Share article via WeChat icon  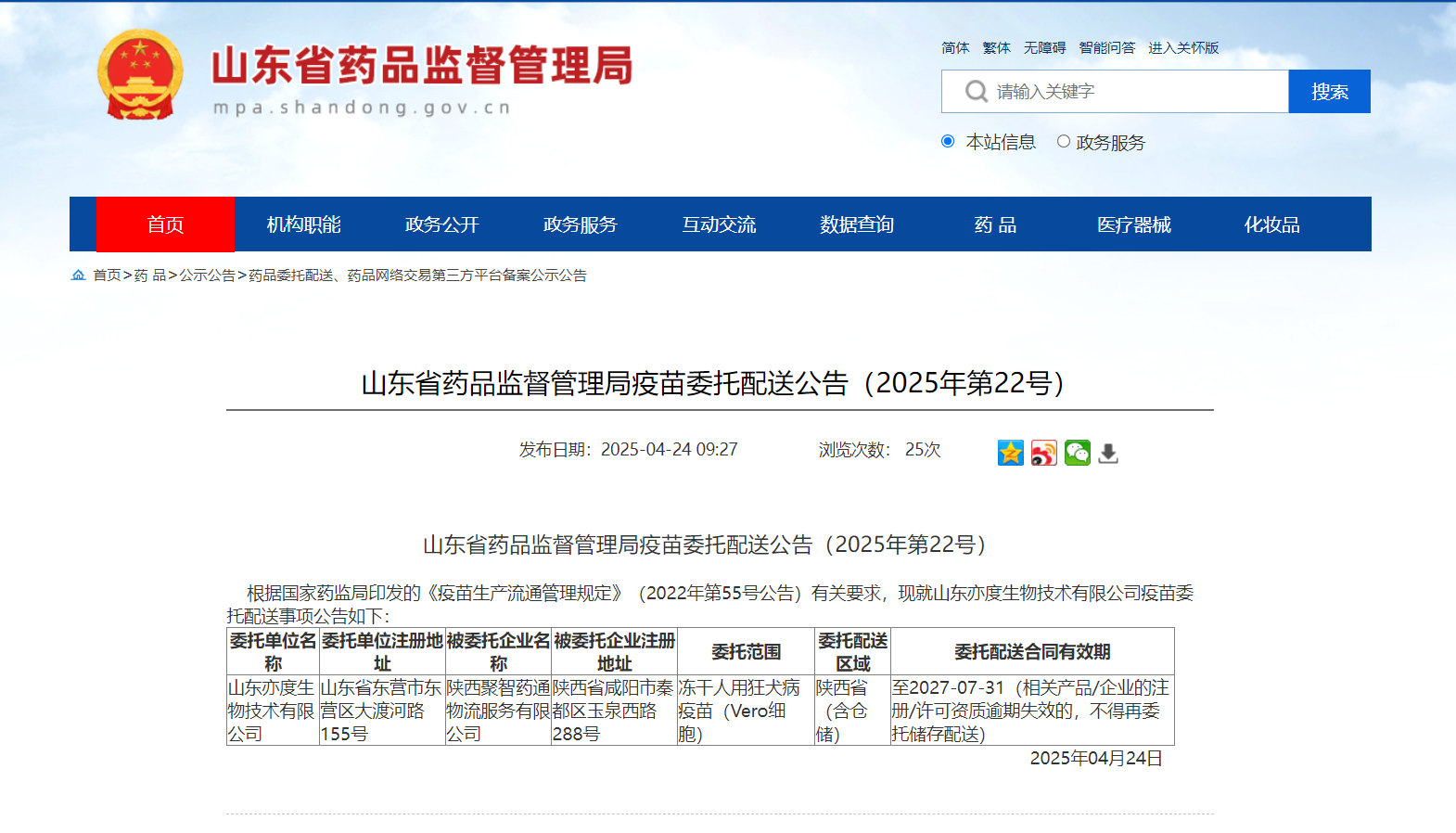point(1077,453)
